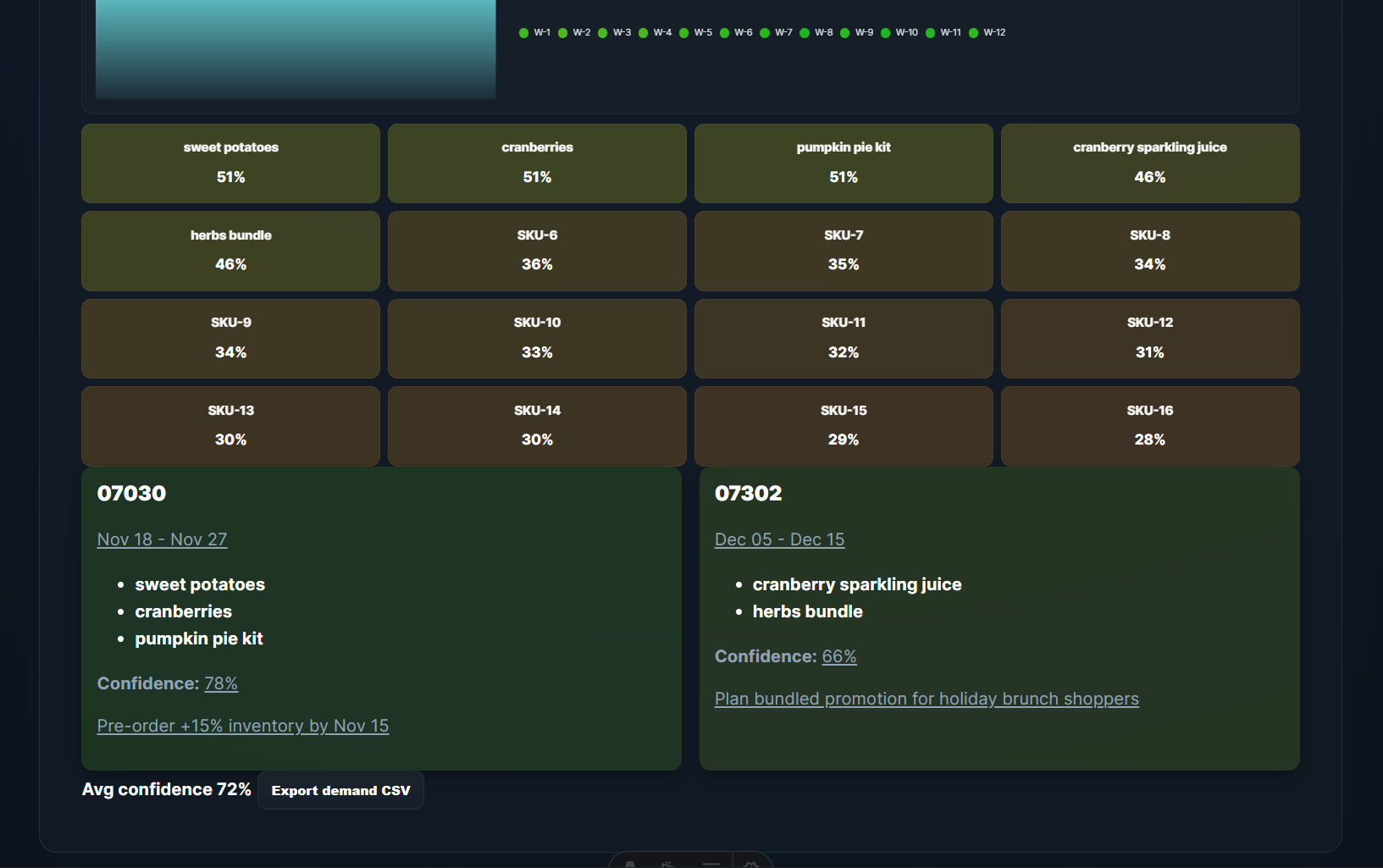Open Pre-order +15% inventory by Nov 15 link
Screen dimensions: 1383x868
[x=243, y=726]
